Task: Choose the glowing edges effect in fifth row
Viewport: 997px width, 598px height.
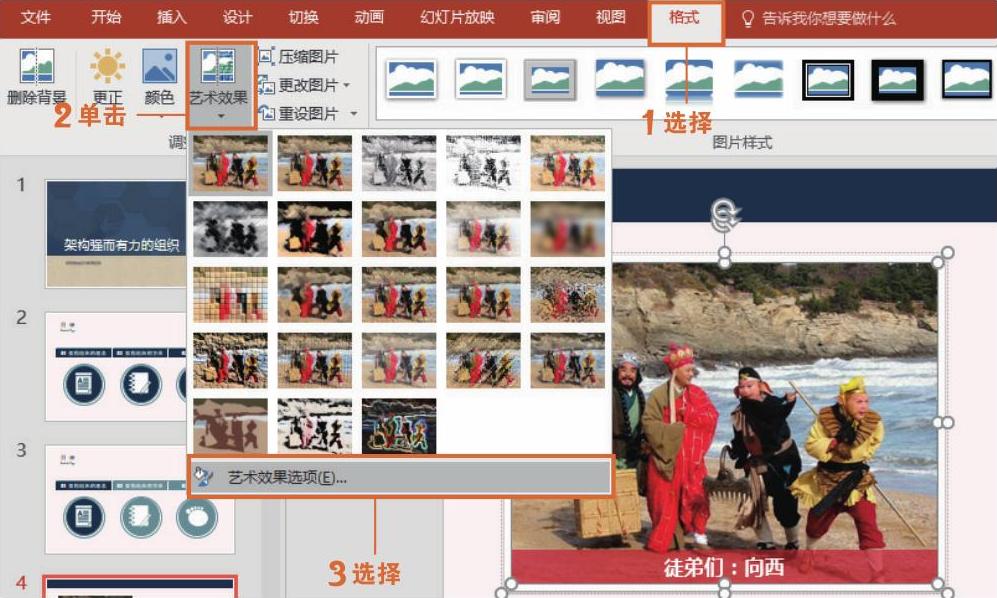Action: [x=399, y=426]
